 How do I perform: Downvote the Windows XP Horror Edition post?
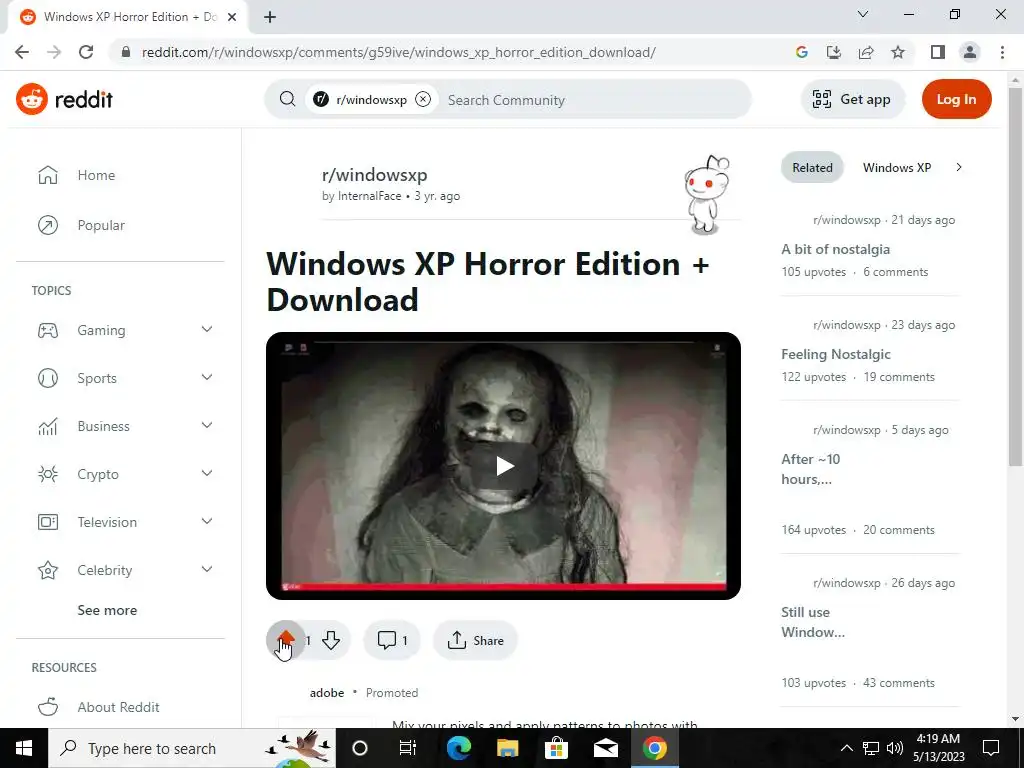331,640
